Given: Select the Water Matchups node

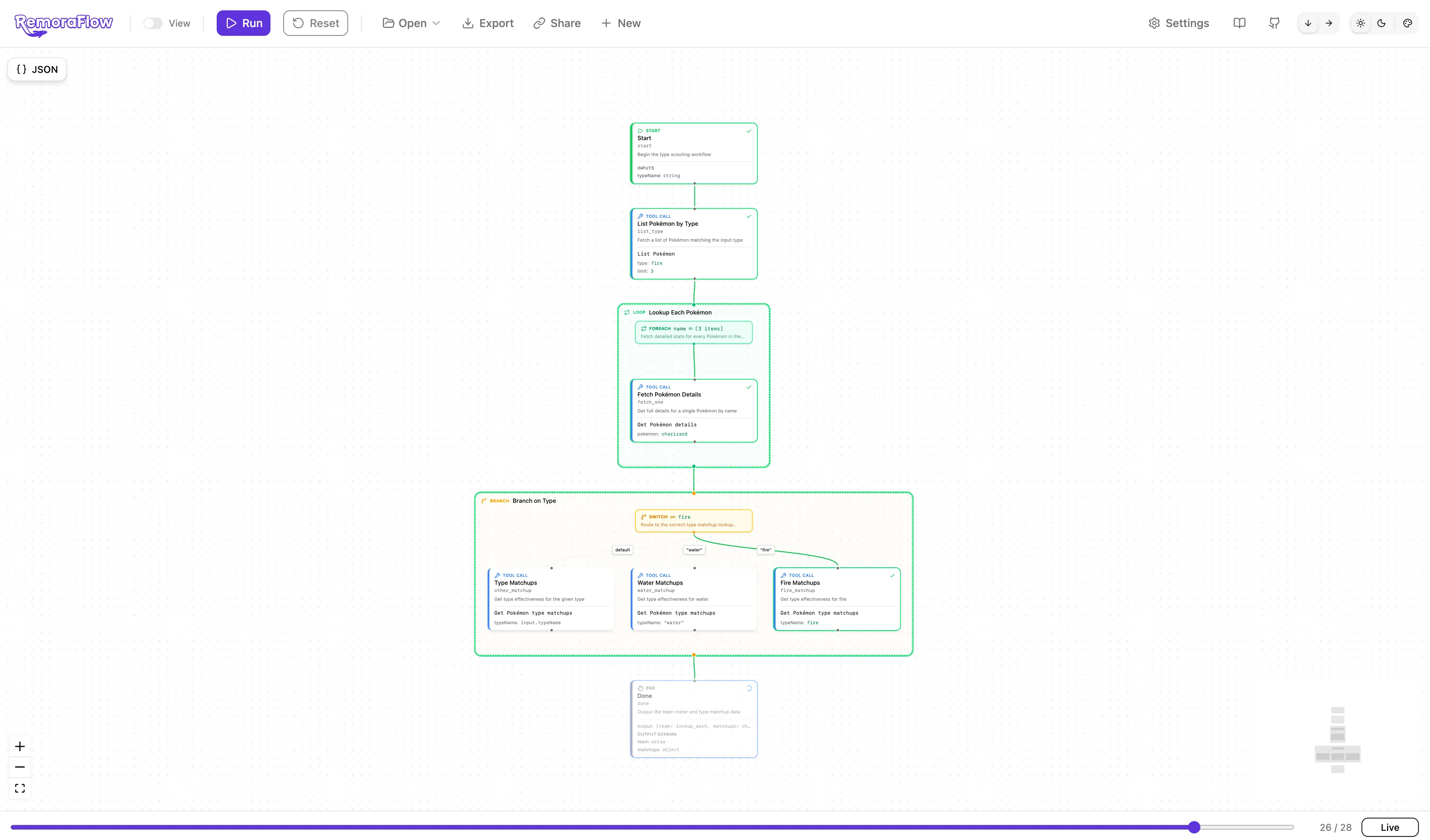Looking at the screenshot, I should pos(694,599).
